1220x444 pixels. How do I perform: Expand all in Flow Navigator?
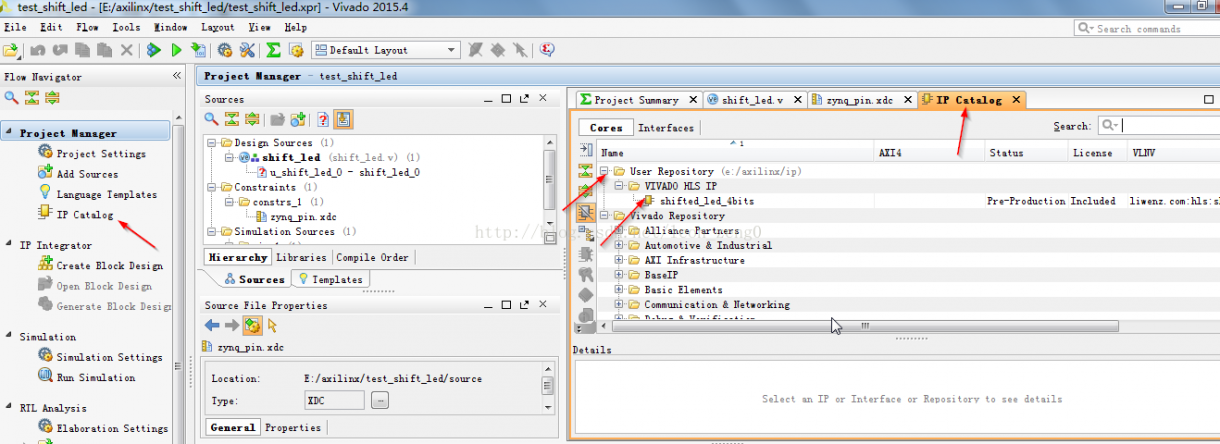click(52, 97)
